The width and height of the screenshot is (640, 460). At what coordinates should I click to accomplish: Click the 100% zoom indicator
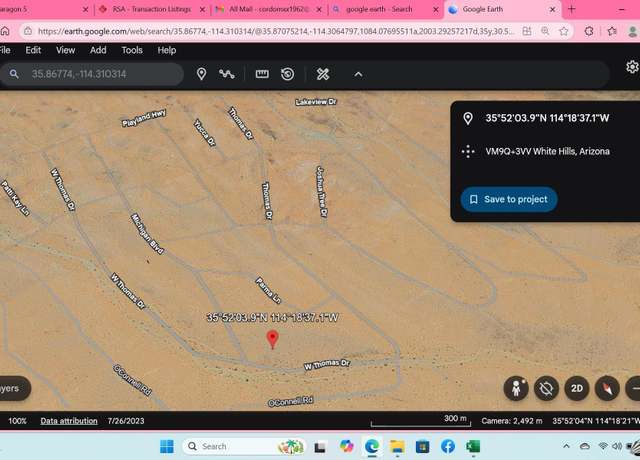tap(18, 421)
